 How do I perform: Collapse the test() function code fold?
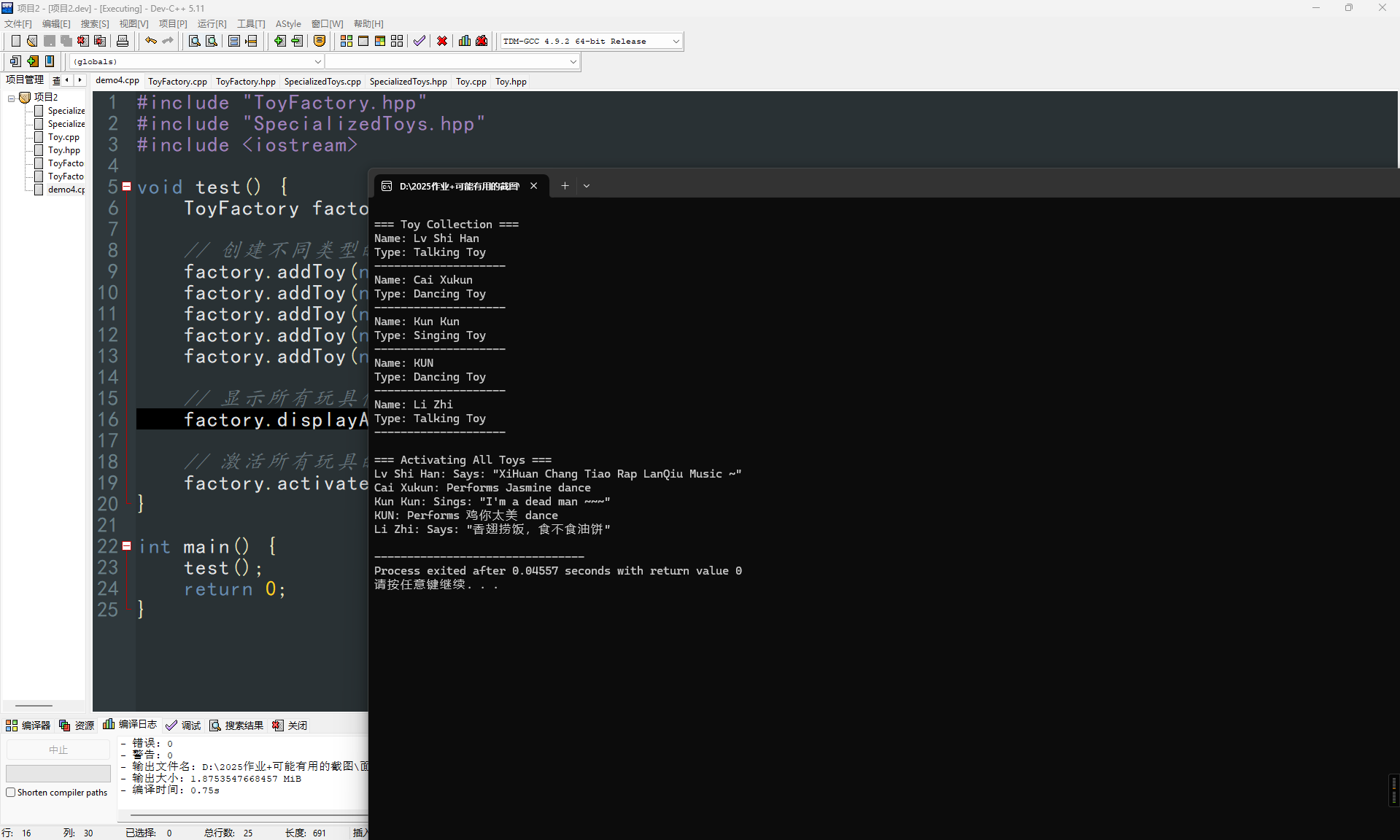126,187
